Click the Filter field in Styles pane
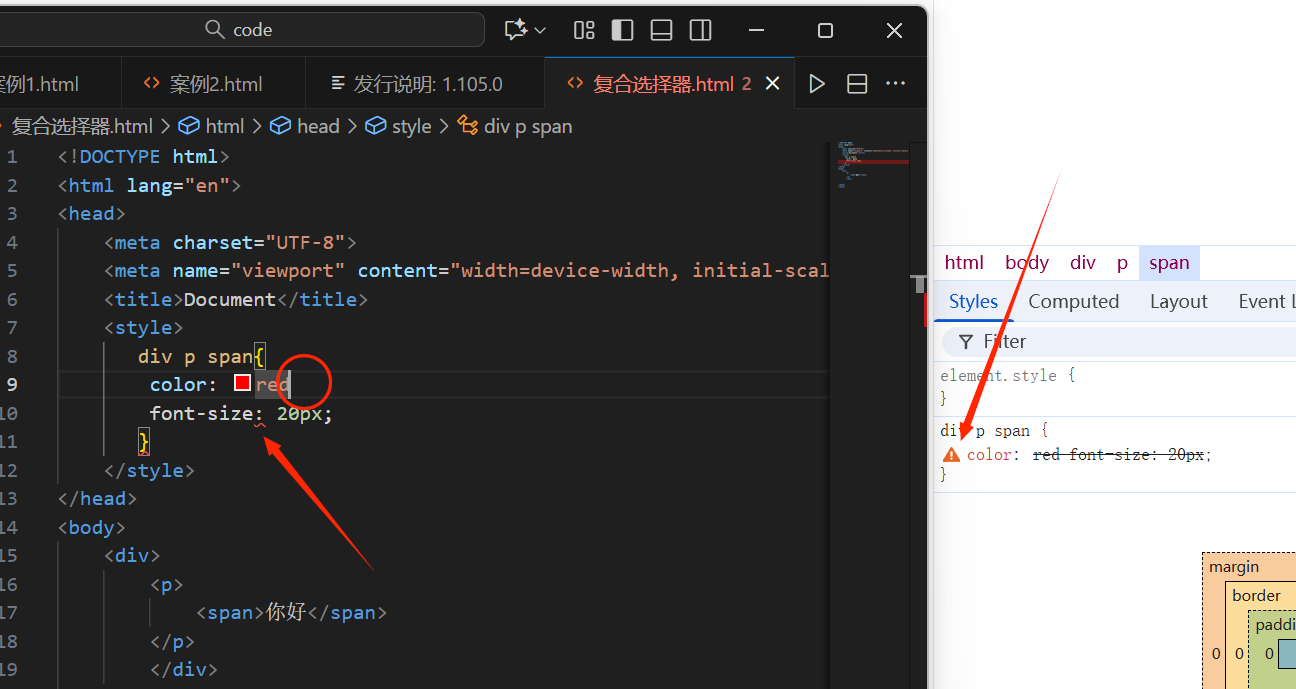This screenshot has height=689, width=1296. [x=1120, y=341]
